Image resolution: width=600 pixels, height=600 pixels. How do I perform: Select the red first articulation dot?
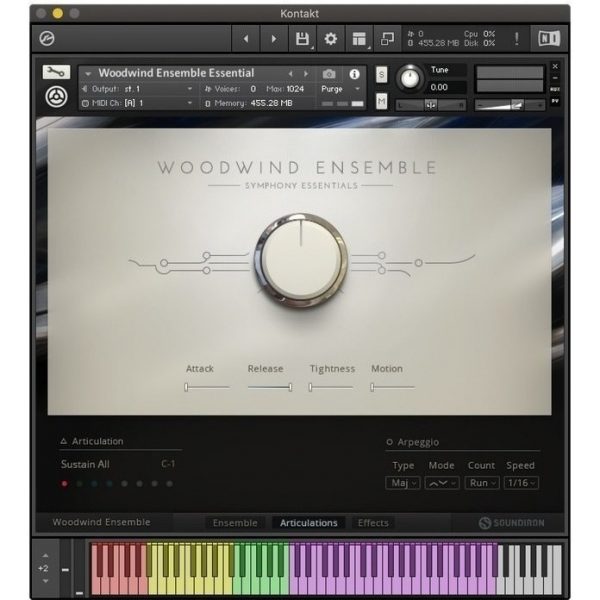coord(64,484)
